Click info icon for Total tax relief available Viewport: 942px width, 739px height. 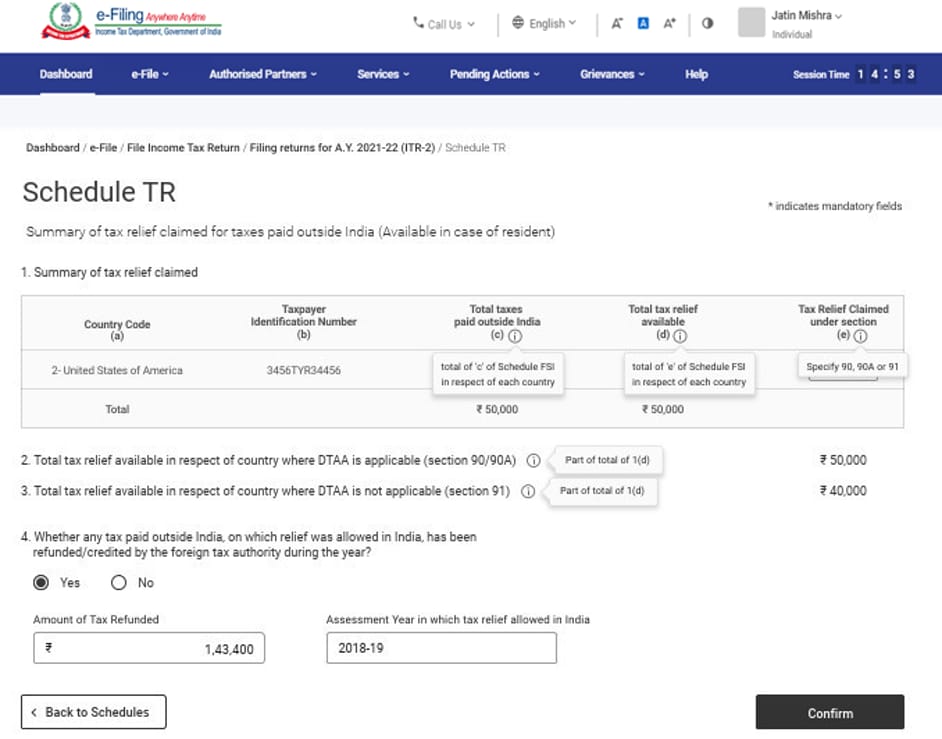pos(678,337)
